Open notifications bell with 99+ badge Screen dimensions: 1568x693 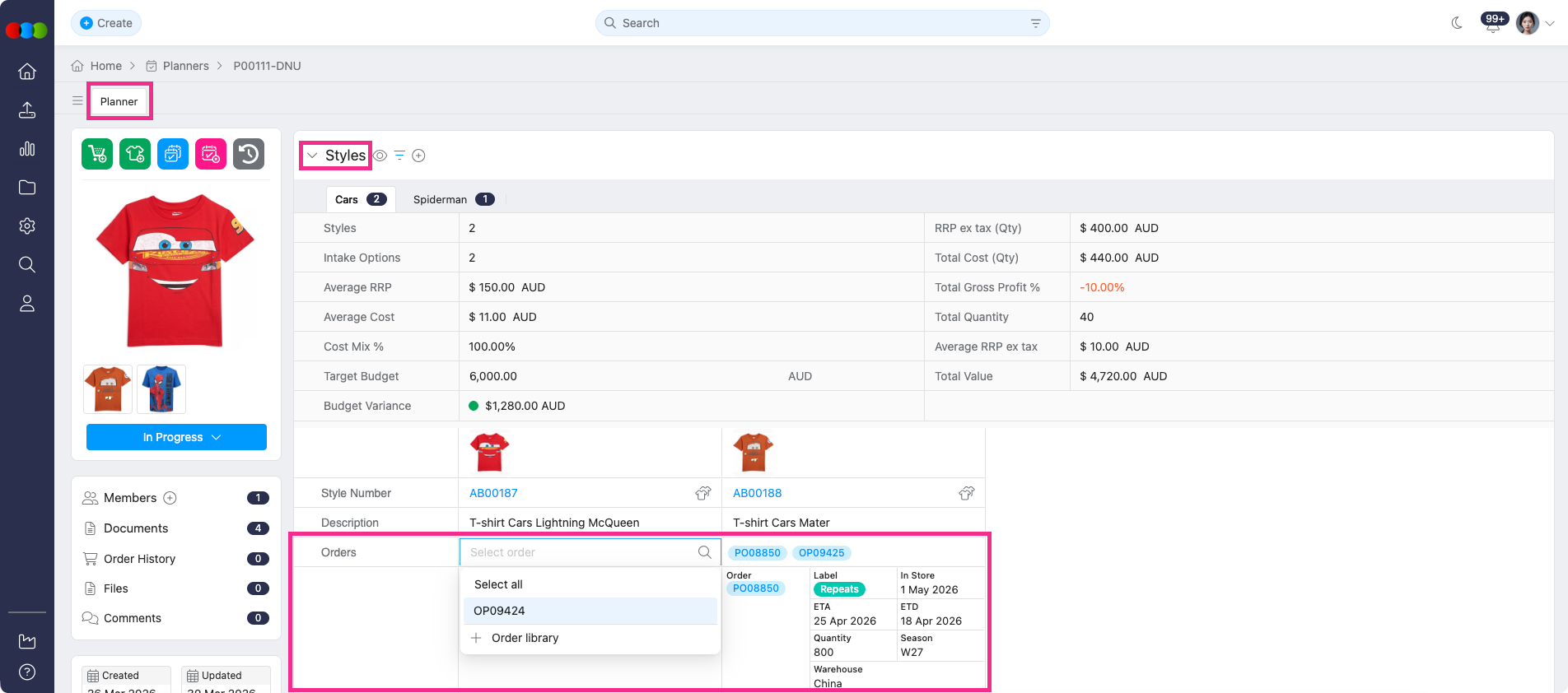click(x=1492, y=23)
